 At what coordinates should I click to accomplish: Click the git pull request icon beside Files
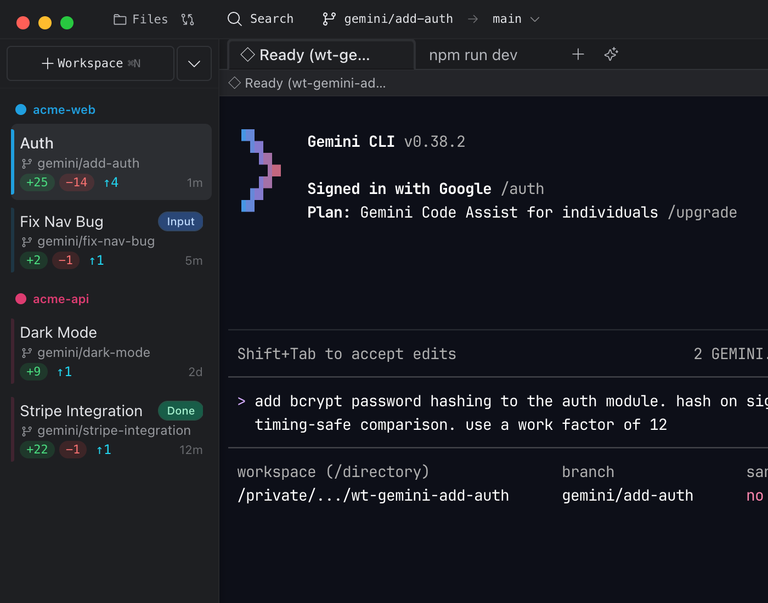click(188, 19)
